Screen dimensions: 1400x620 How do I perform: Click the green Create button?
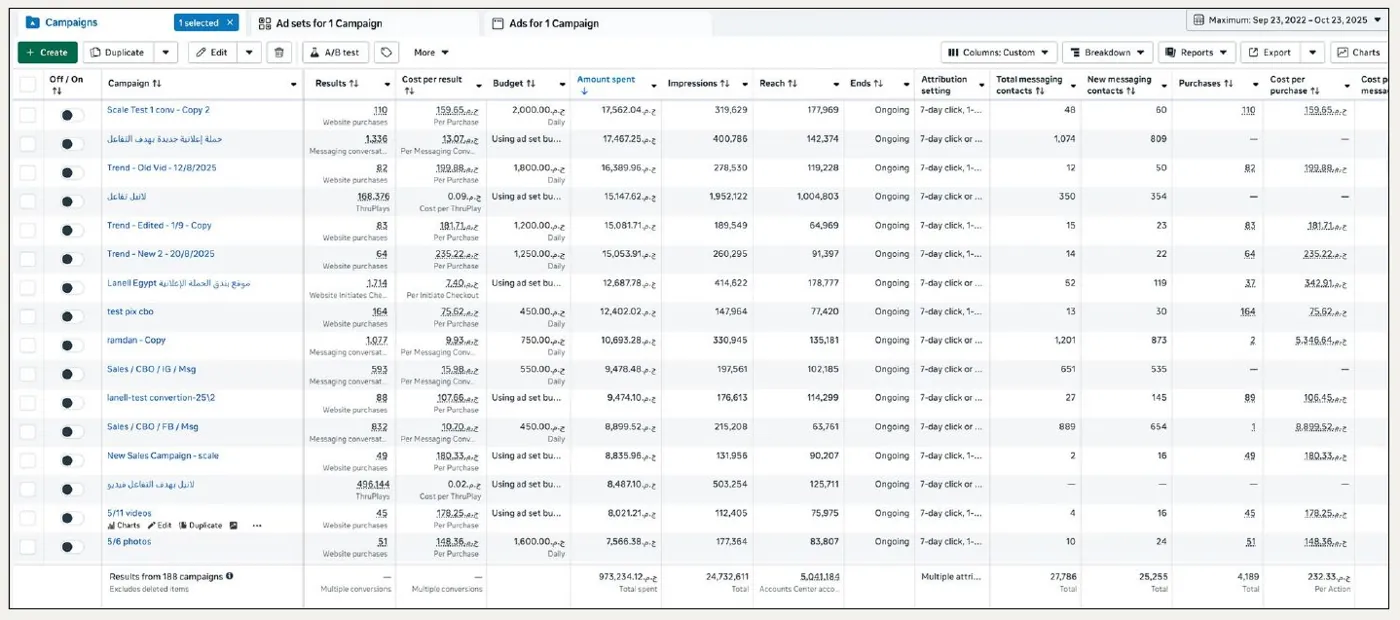(x=47, y=53)
